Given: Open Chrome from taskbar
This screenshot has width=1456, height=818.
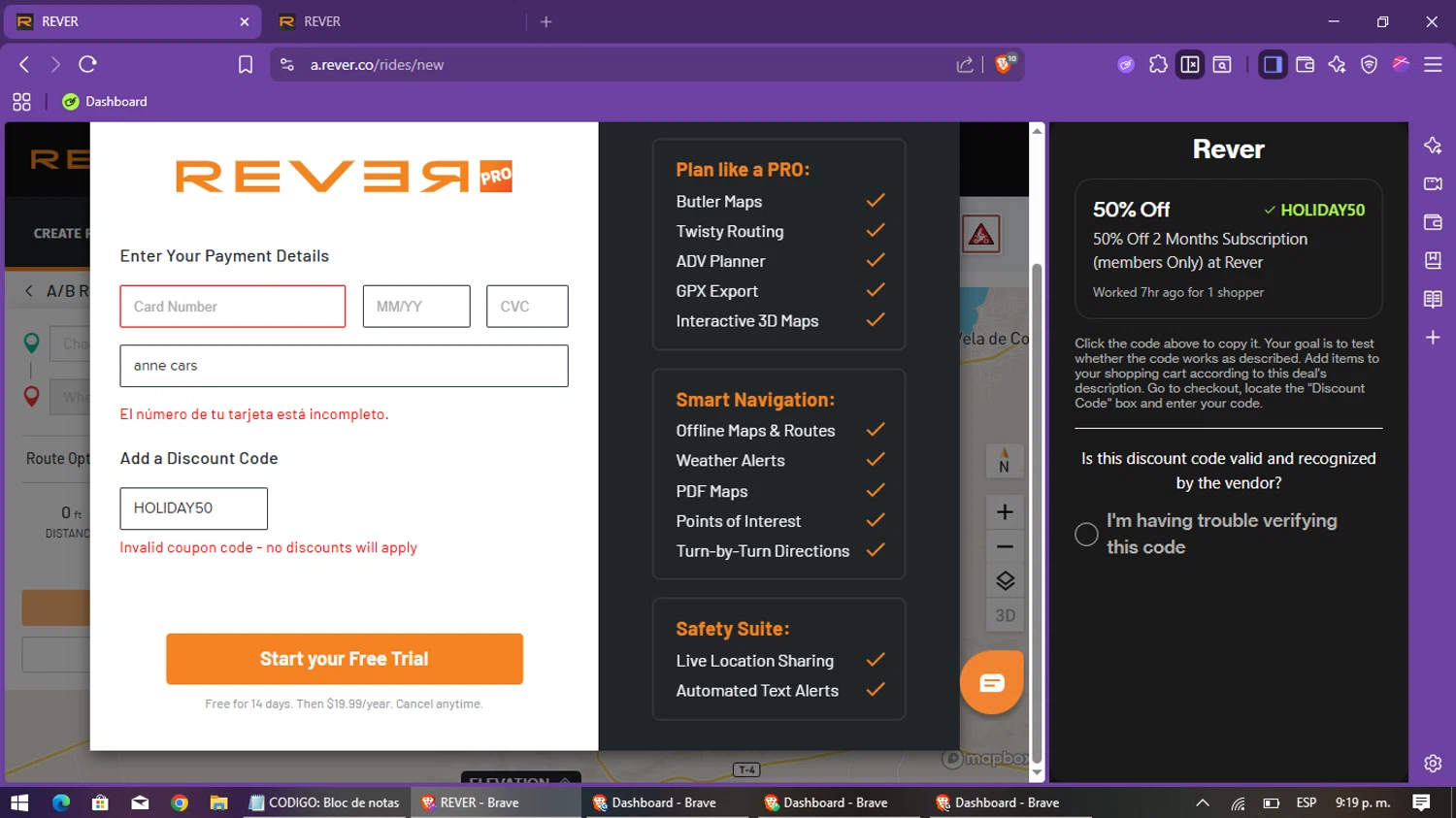Looking at the screenshot, I should 180,802.
